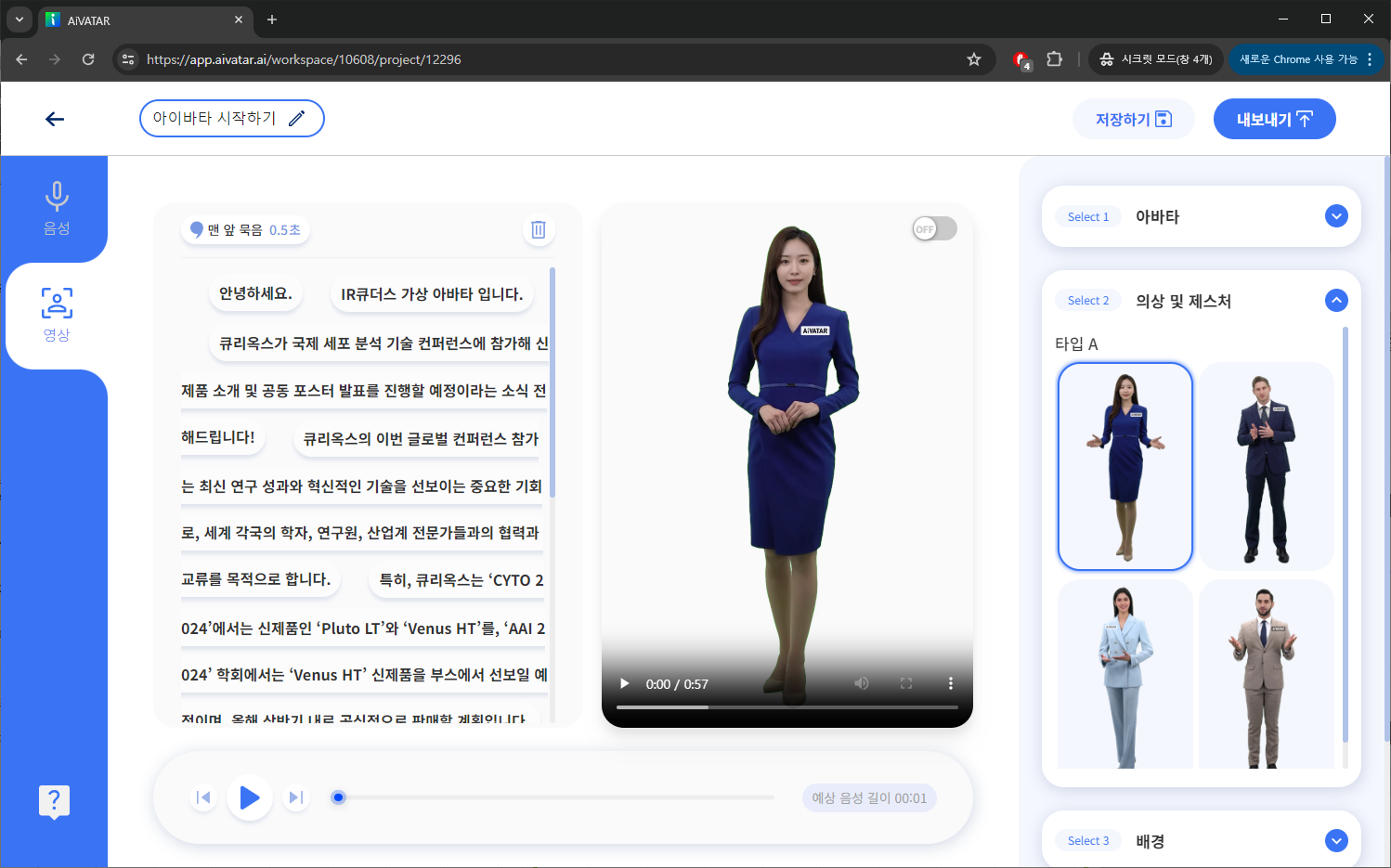View site information icon in address bar
Viewport: 1391px width, 868px height.
(x=128, y=59)
